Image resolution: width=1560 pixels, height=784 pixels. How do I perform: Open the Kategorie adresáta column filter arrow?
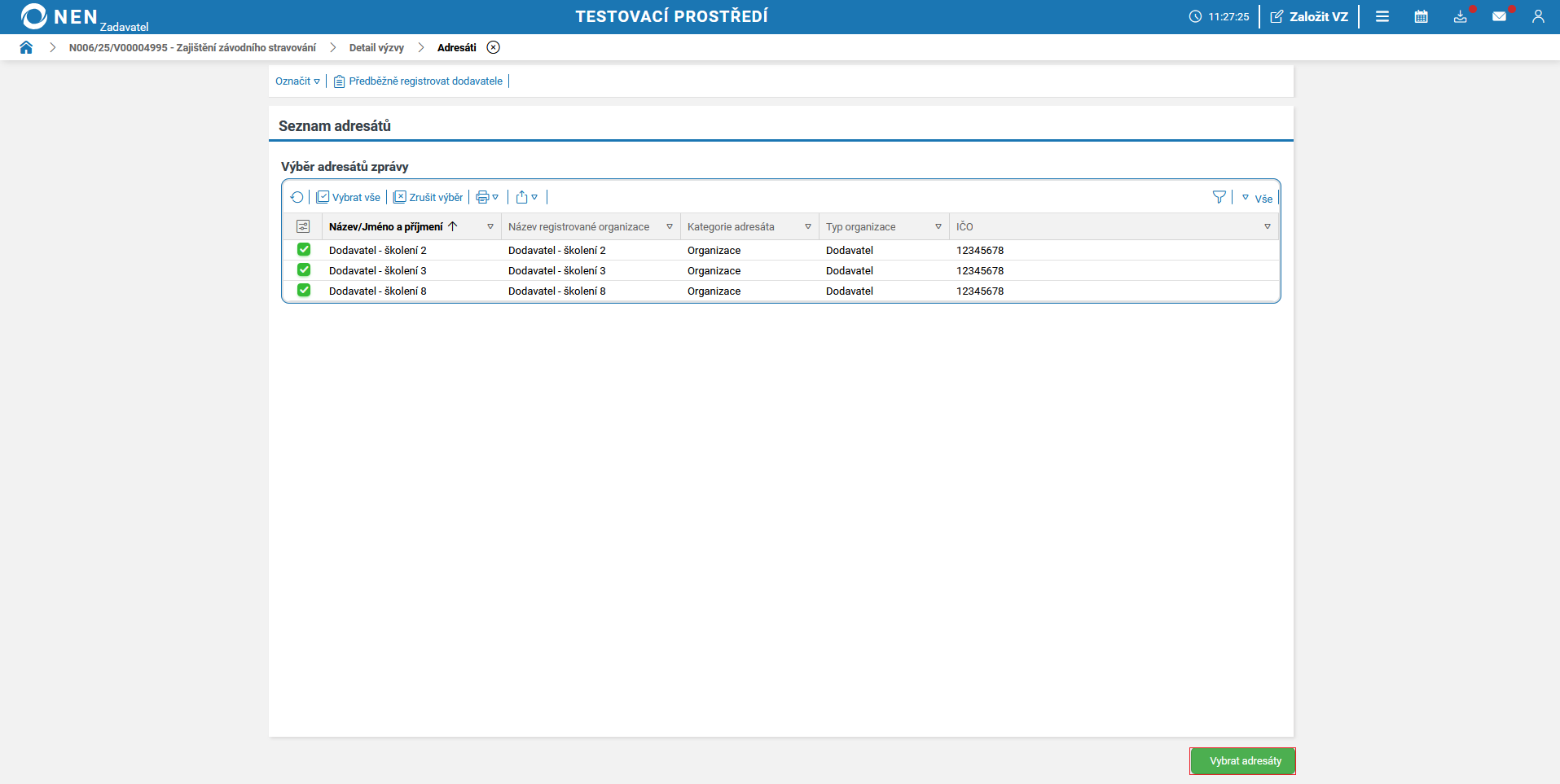coord(807,227)
